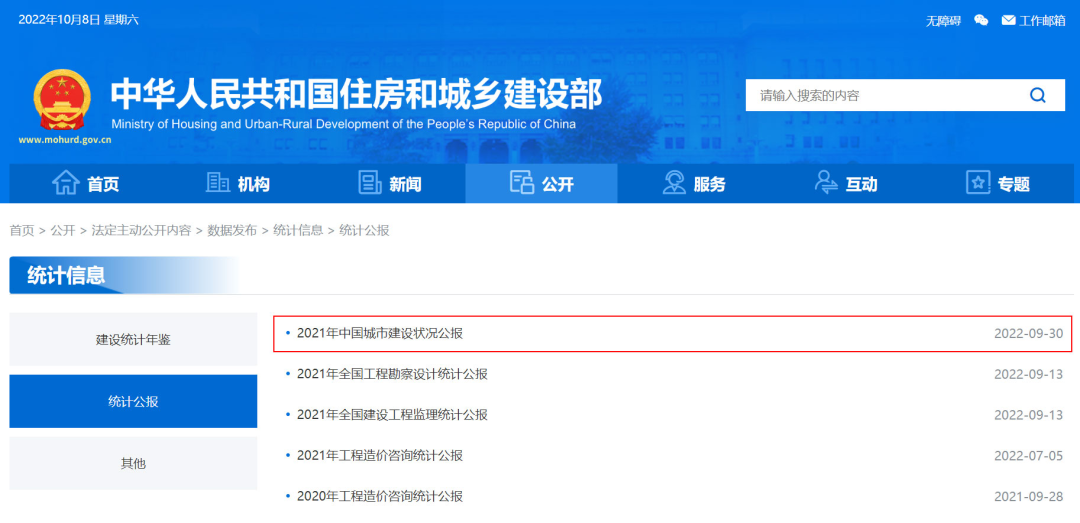Click the national emblem logo

62,101
